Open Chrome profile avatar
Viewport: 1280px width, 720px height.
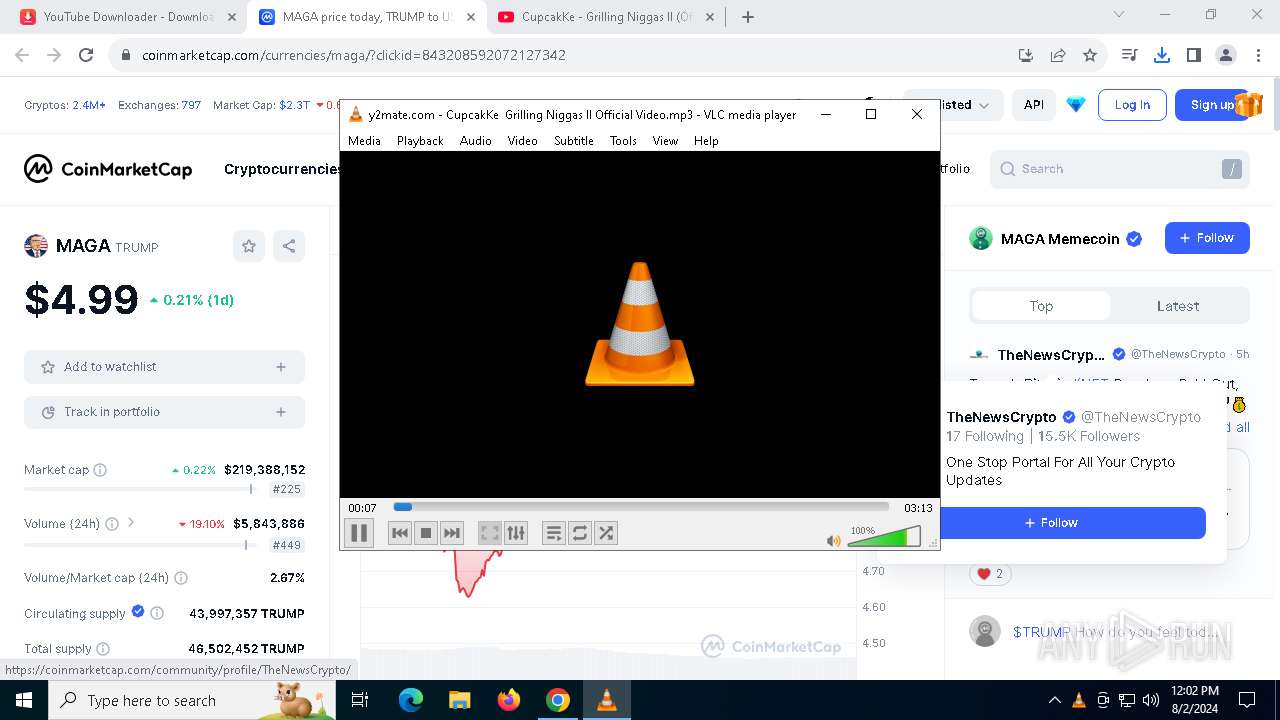click(x=1225, y=55)
